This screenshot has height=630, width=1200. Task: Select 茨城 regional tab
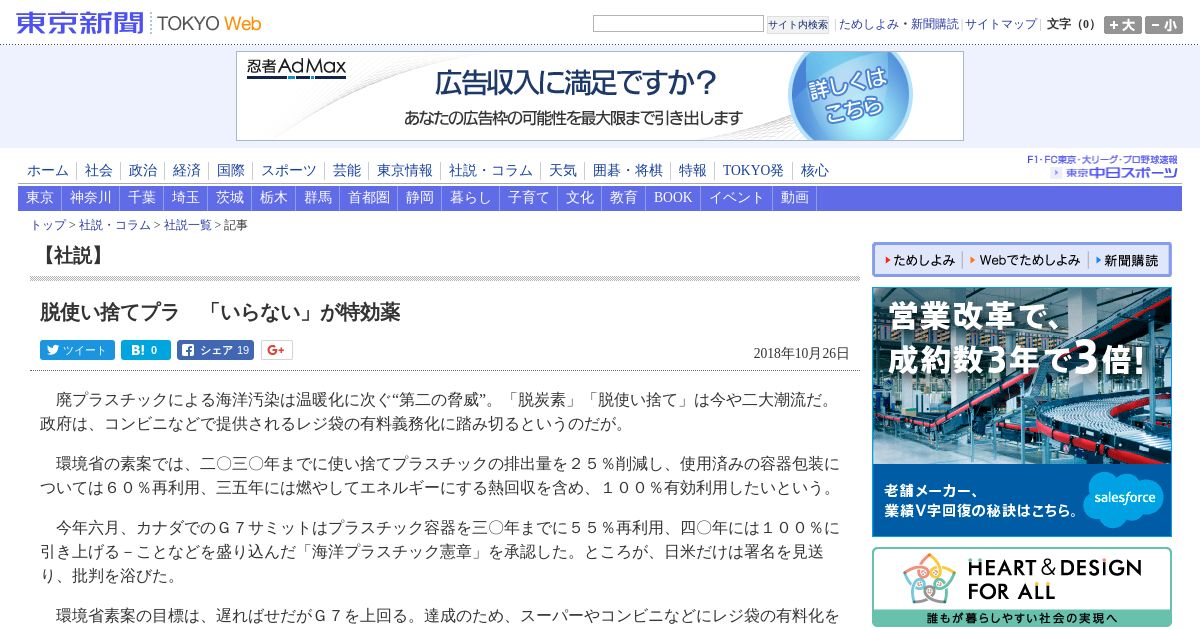[230, 198]
